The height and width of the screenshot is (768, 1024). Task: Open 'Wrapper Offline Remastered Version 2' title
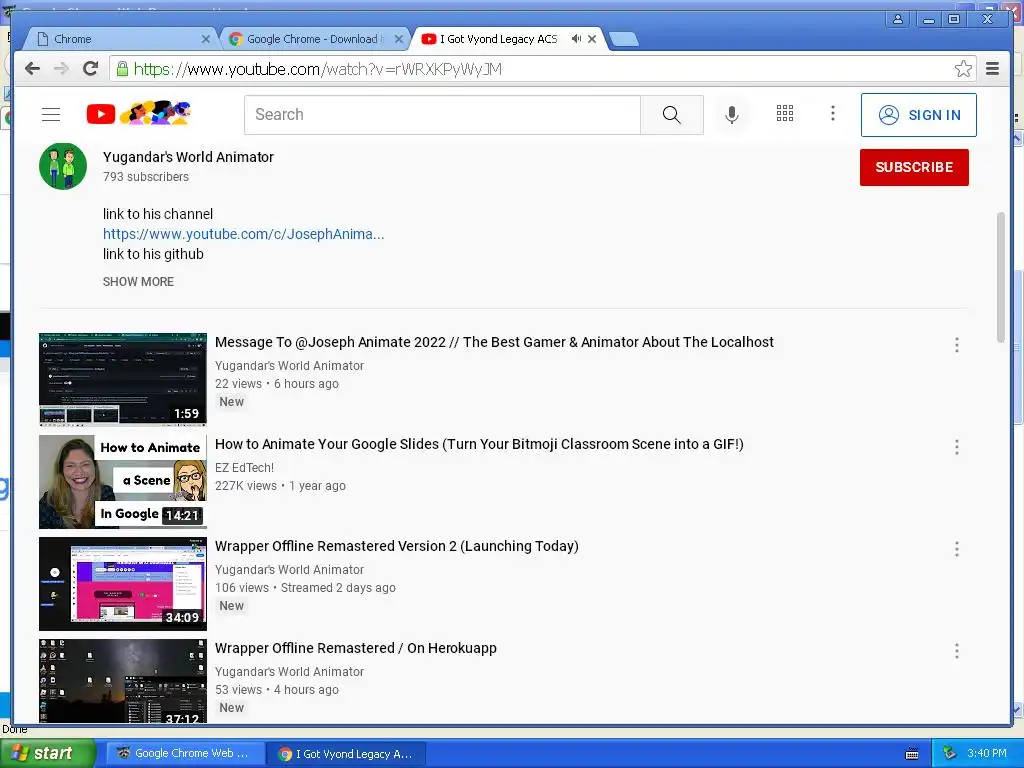pos(396,546)
